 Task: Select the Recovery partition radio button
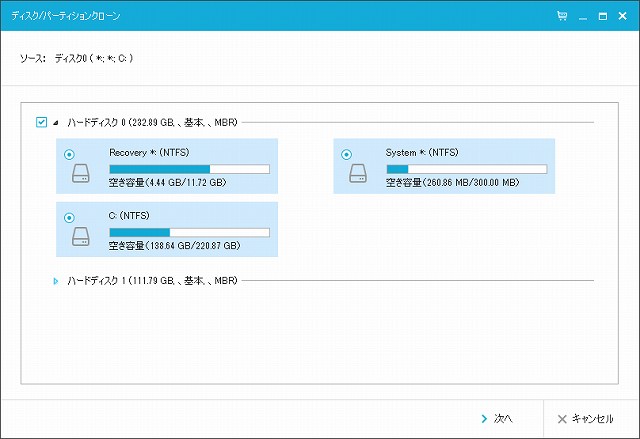69,154
